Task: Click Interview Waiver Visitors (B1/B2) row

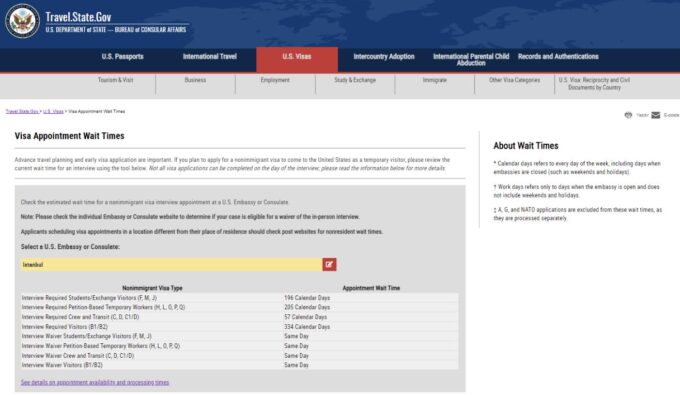Action: coord(239,365)
